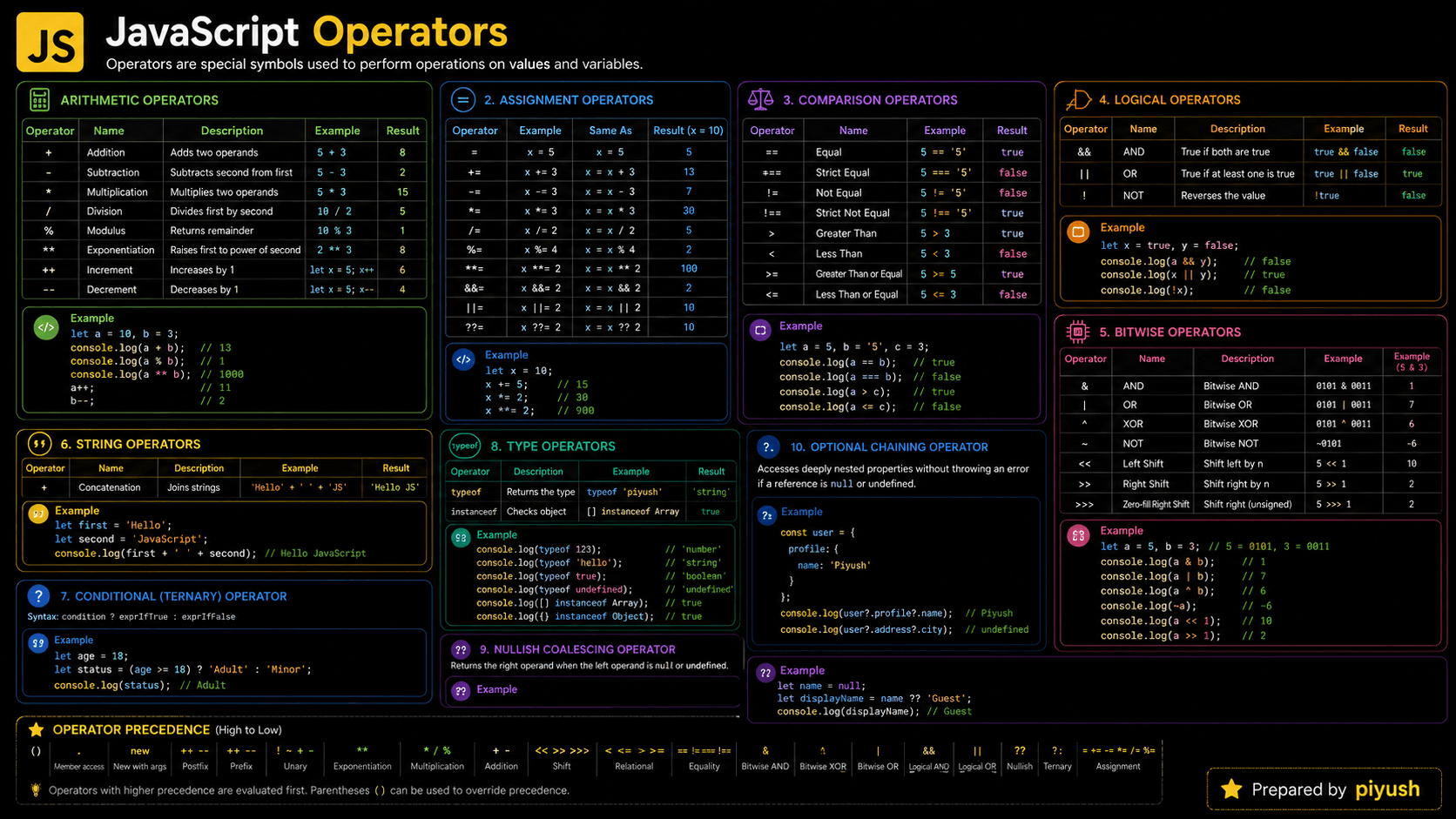
Task: Click the purple icon in Comparison example
Action: tap(760, 330)
